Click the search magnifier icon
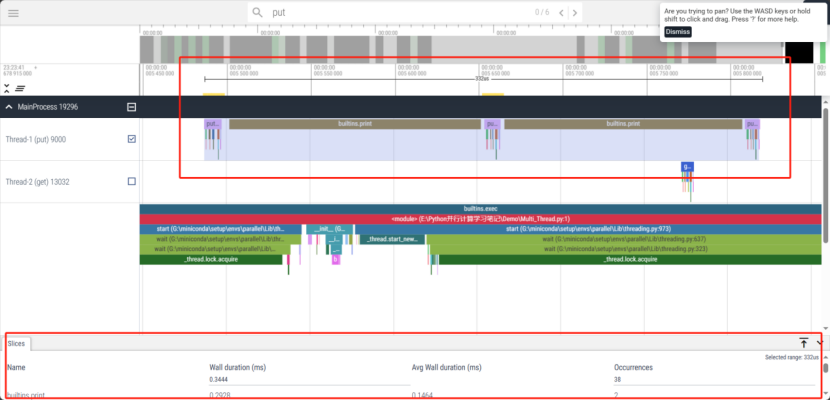Image resolution: width=831 pixels, height=400 pixels. [x=257, y=12]
